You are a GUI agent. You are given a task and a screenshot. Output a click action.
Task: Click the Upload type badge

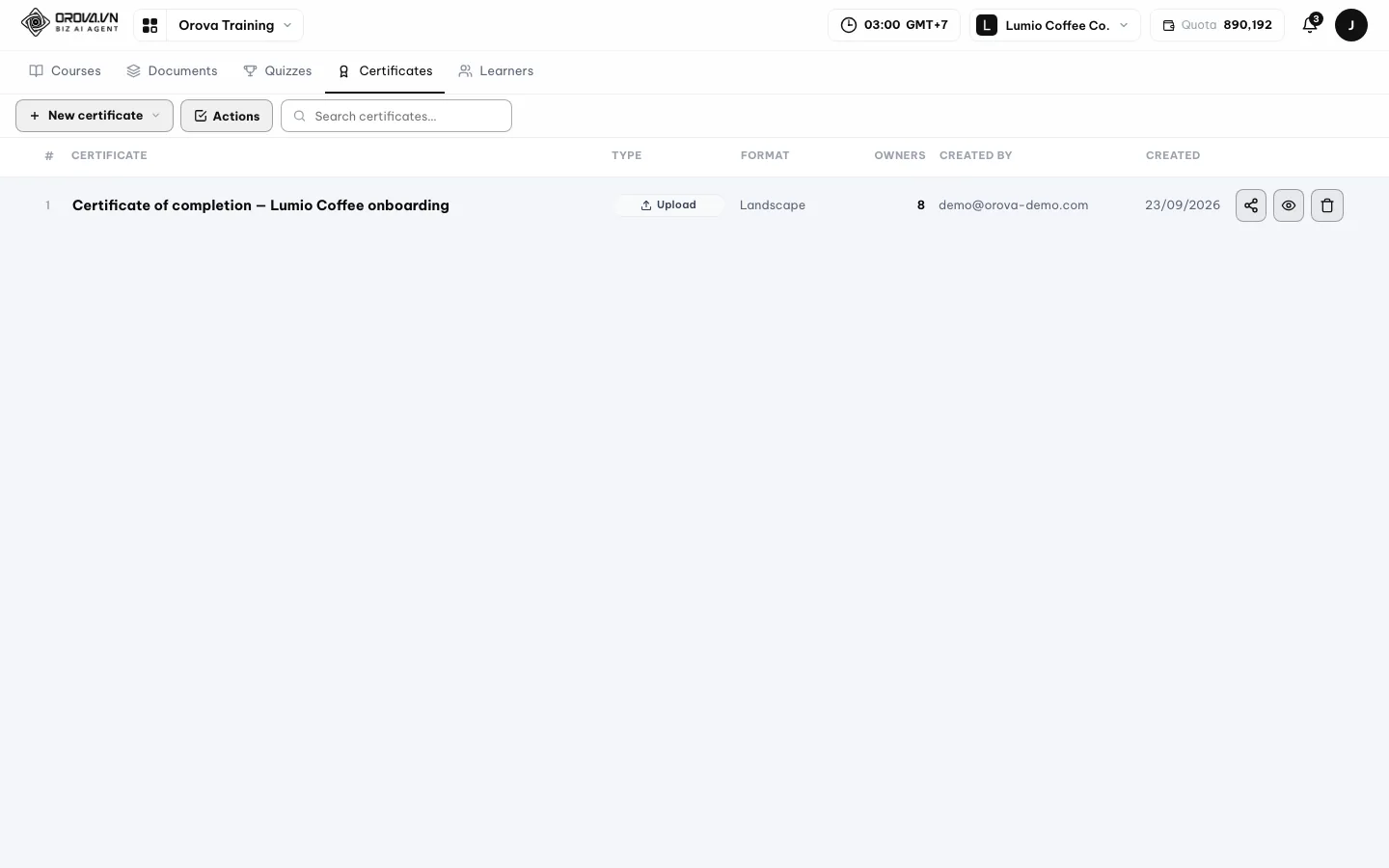click(669, 205)
